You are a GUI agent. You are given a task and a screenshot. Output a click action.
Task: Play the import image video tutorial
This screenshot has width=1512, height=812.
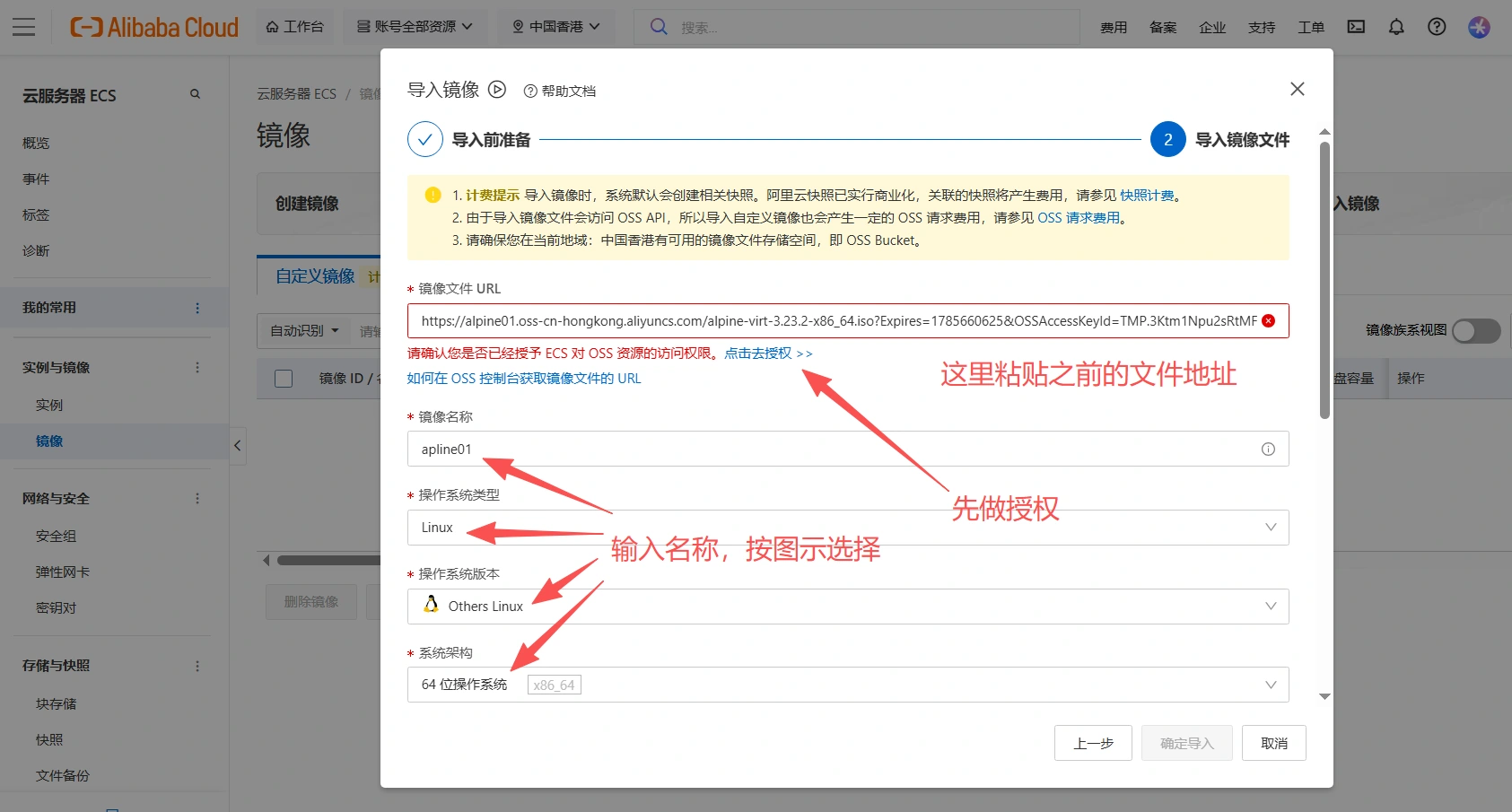[497, 90]
